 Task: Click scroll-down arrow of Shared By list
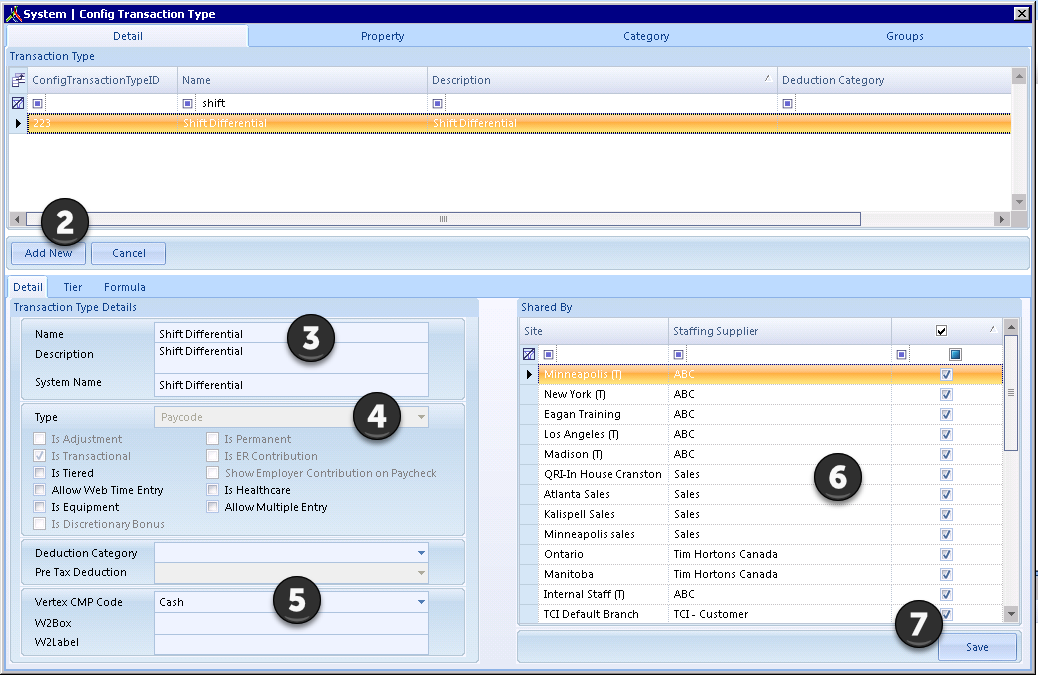[x=1011, y=614]
